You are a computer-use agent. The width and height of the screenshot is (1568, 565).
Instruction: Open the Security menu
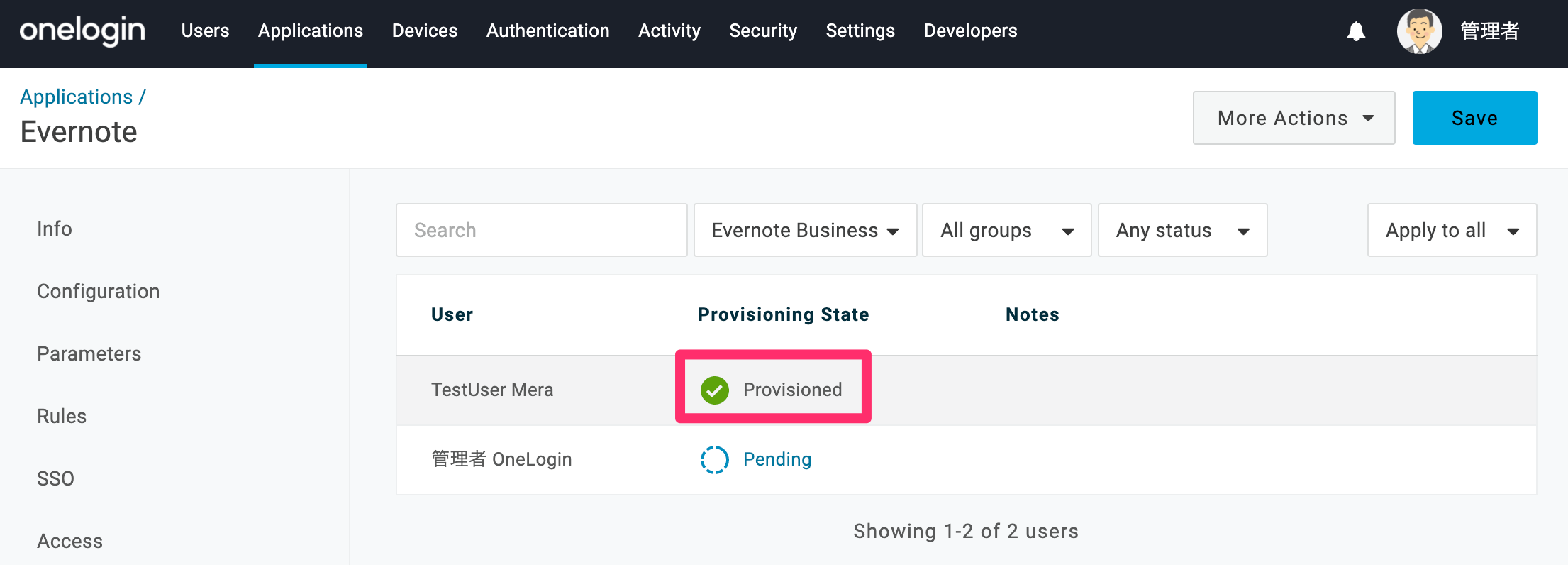[763, 31]
